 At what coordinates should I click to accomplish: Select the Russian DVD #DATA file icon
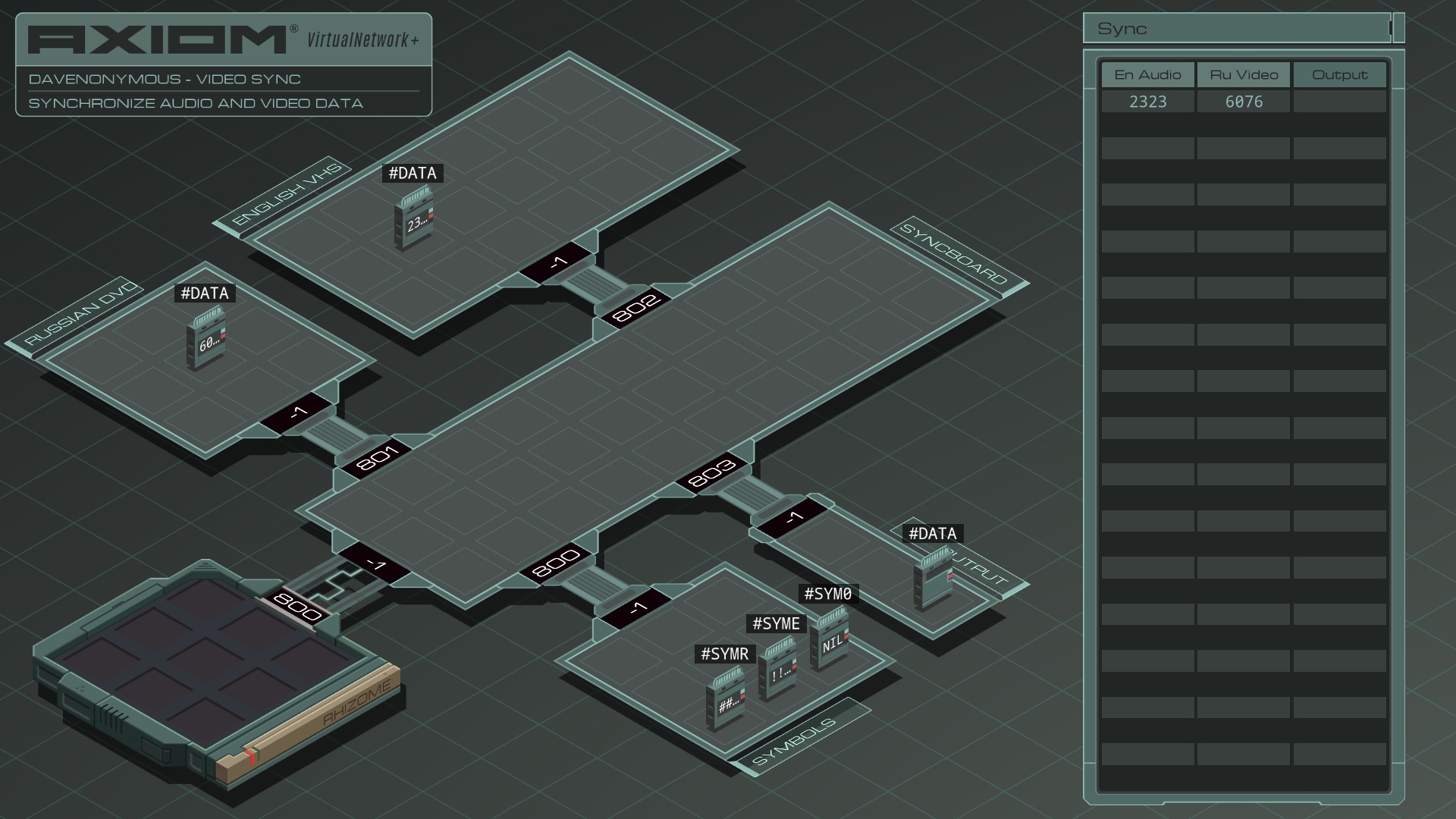[206, 339]
